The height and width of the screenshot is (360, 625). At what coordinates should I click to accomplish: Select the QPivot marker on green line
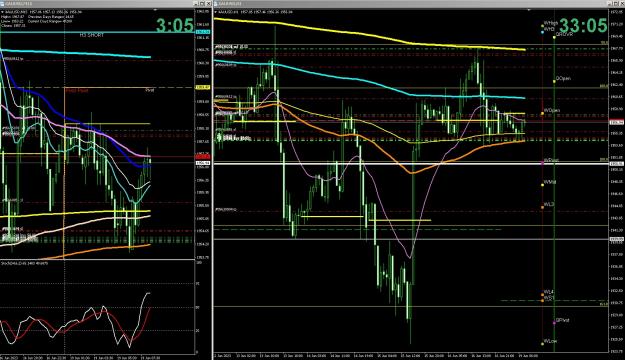[554, 323]
